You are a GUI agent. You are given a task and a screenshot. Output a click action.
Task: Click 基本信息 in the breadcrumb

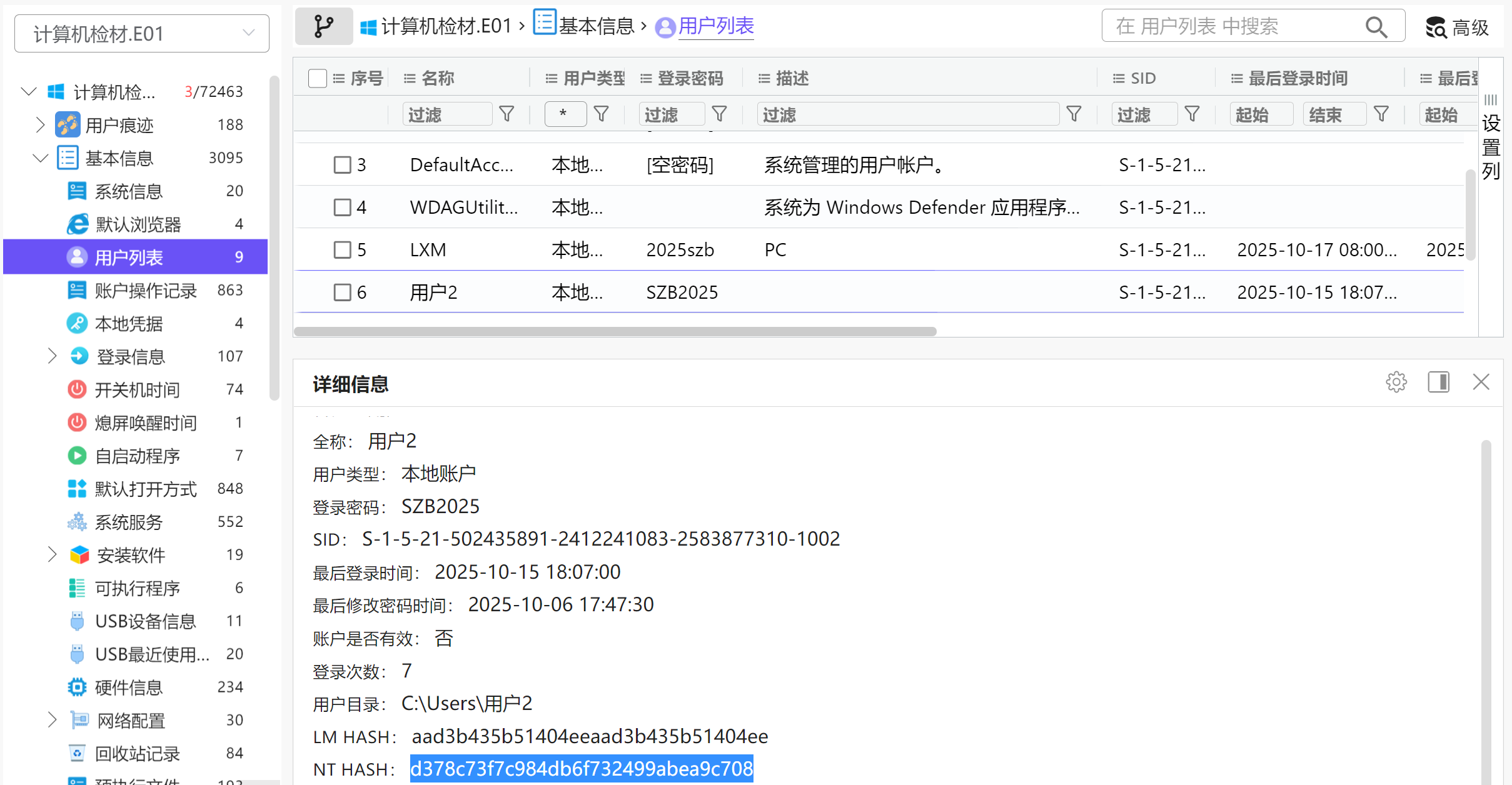coord(596,26)
